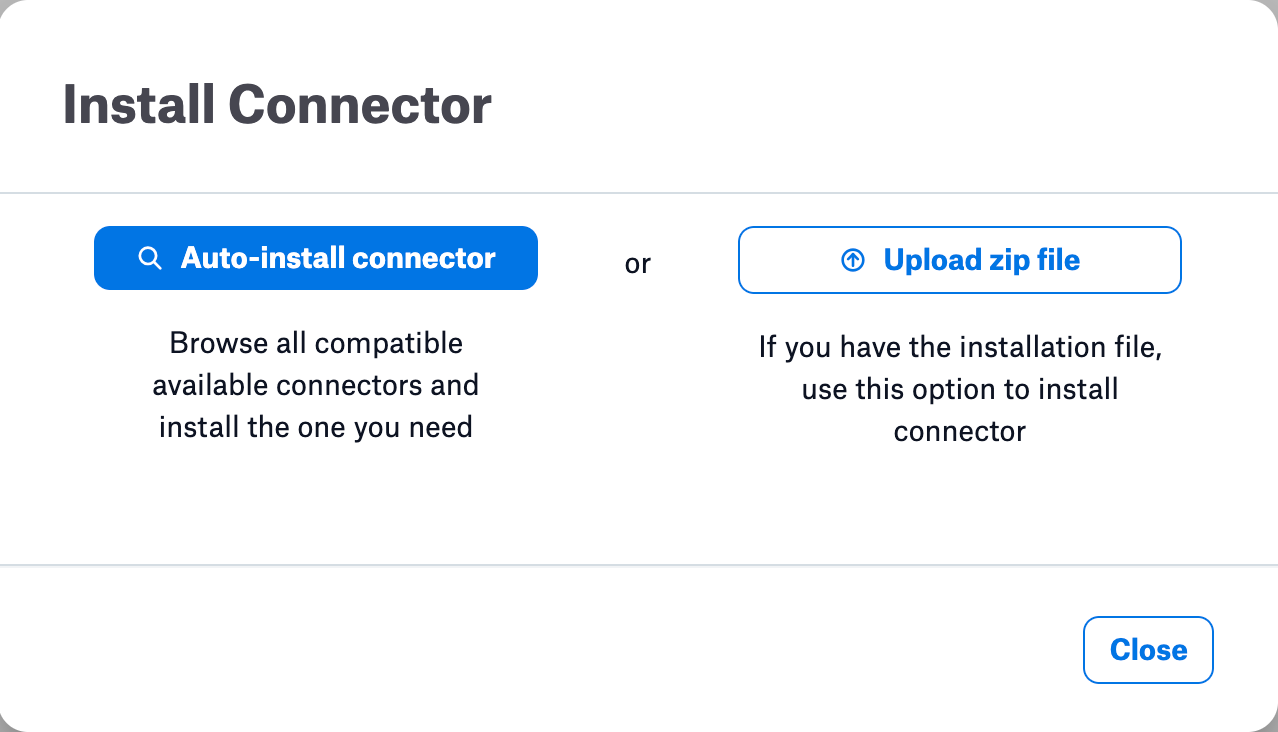
Task: Dismiss the dialog using Close
Action: 1147,650
